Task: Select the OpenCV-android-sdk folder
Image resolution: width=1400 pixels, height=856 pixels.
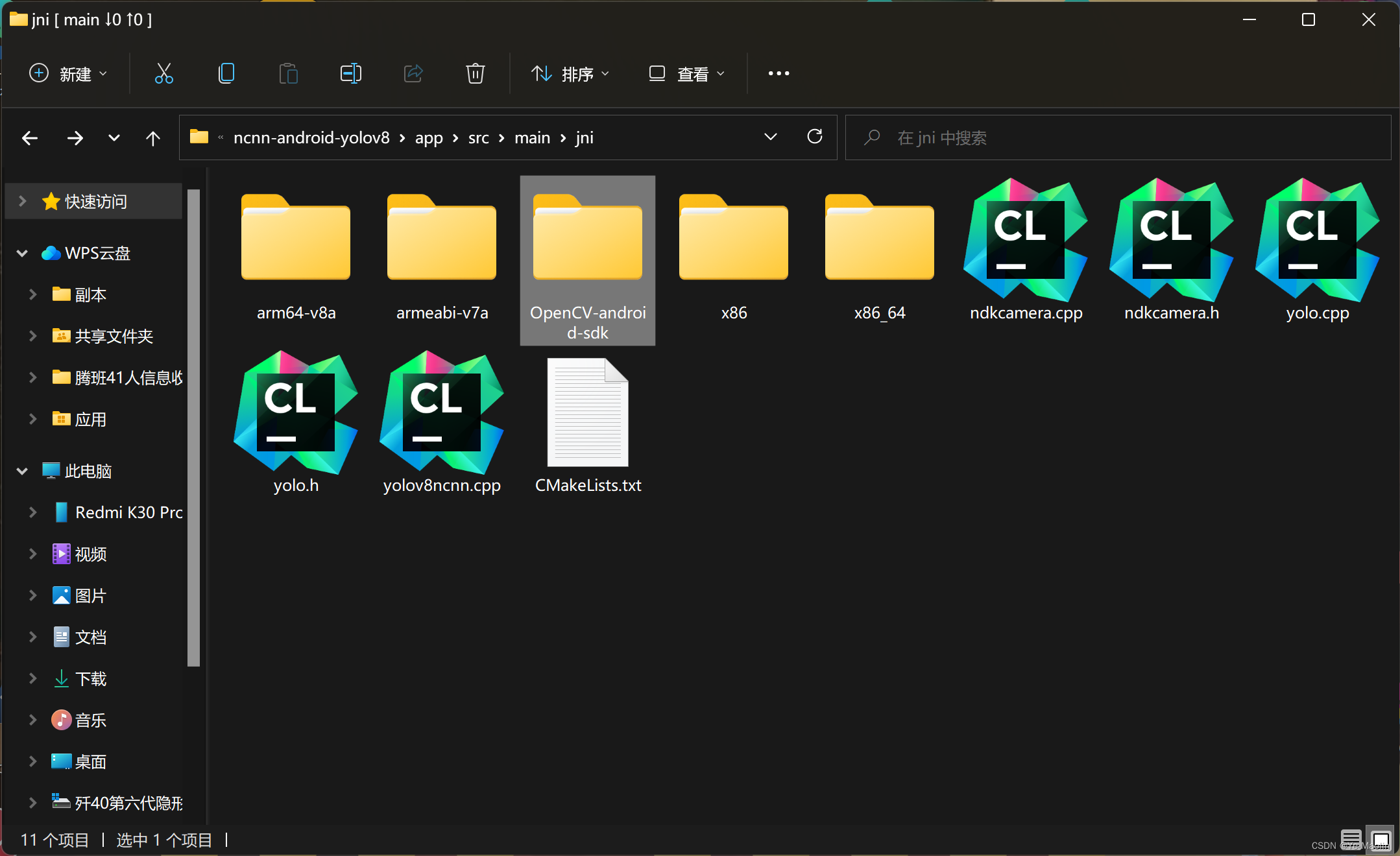Action: [x=588, y=261]
